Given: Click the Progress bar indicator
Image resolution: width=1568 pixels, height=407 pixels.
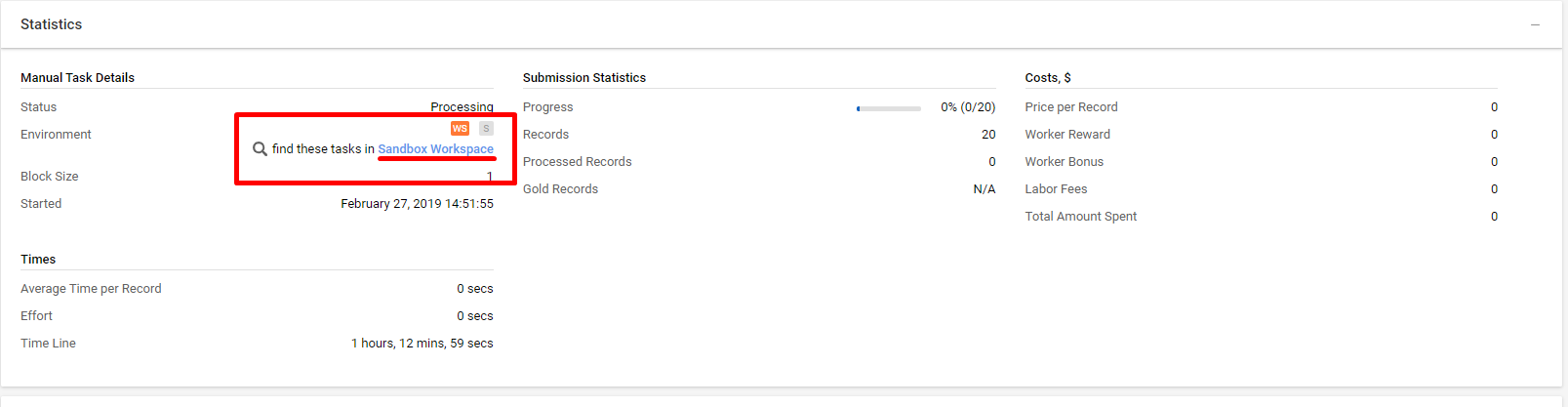Looking at the screenshot, I should (x=889, y=108).
